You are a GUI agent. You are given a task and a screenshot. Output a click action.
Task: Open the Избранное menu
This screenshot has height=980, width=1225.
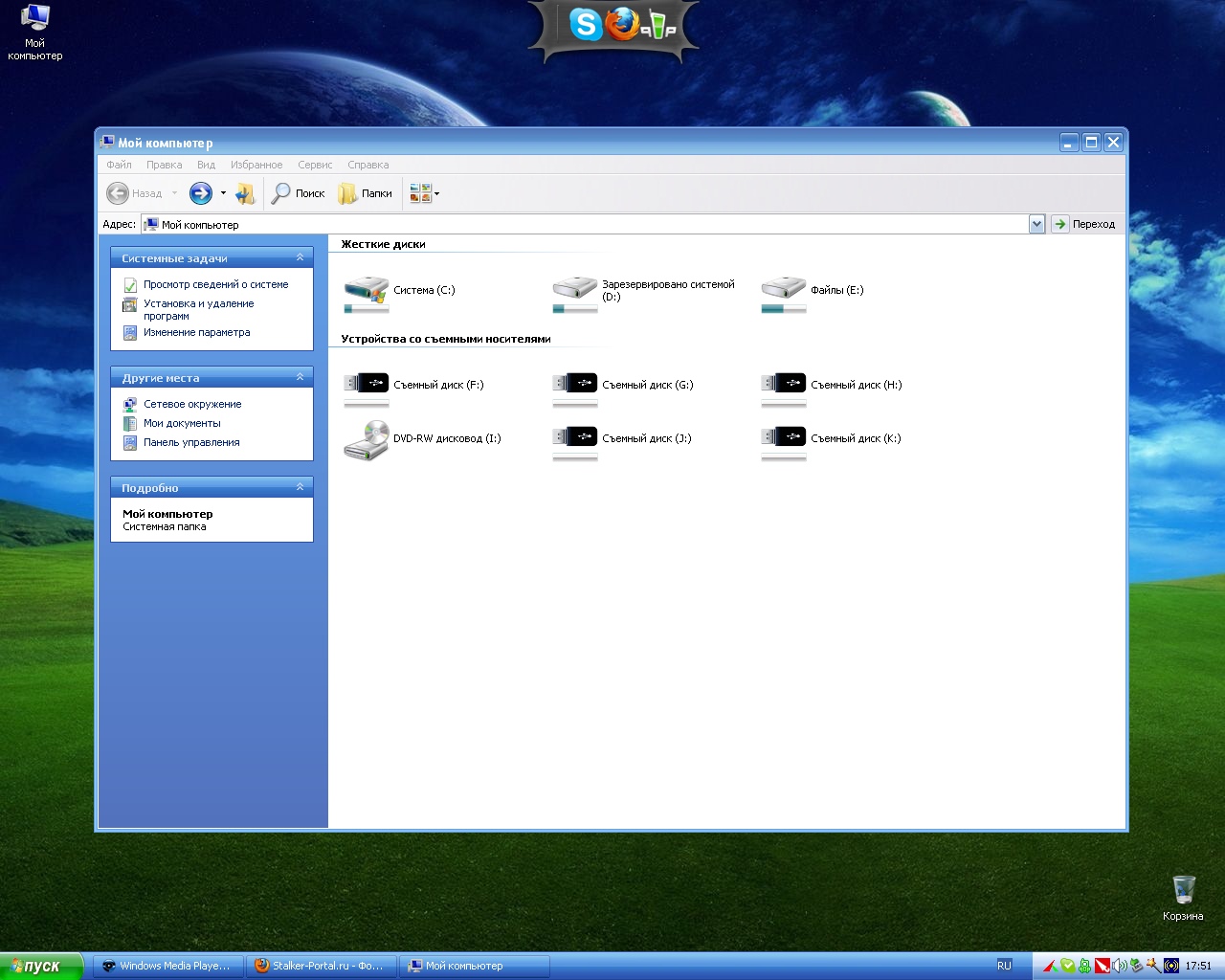pyautogui.click(x=256, y=165)
